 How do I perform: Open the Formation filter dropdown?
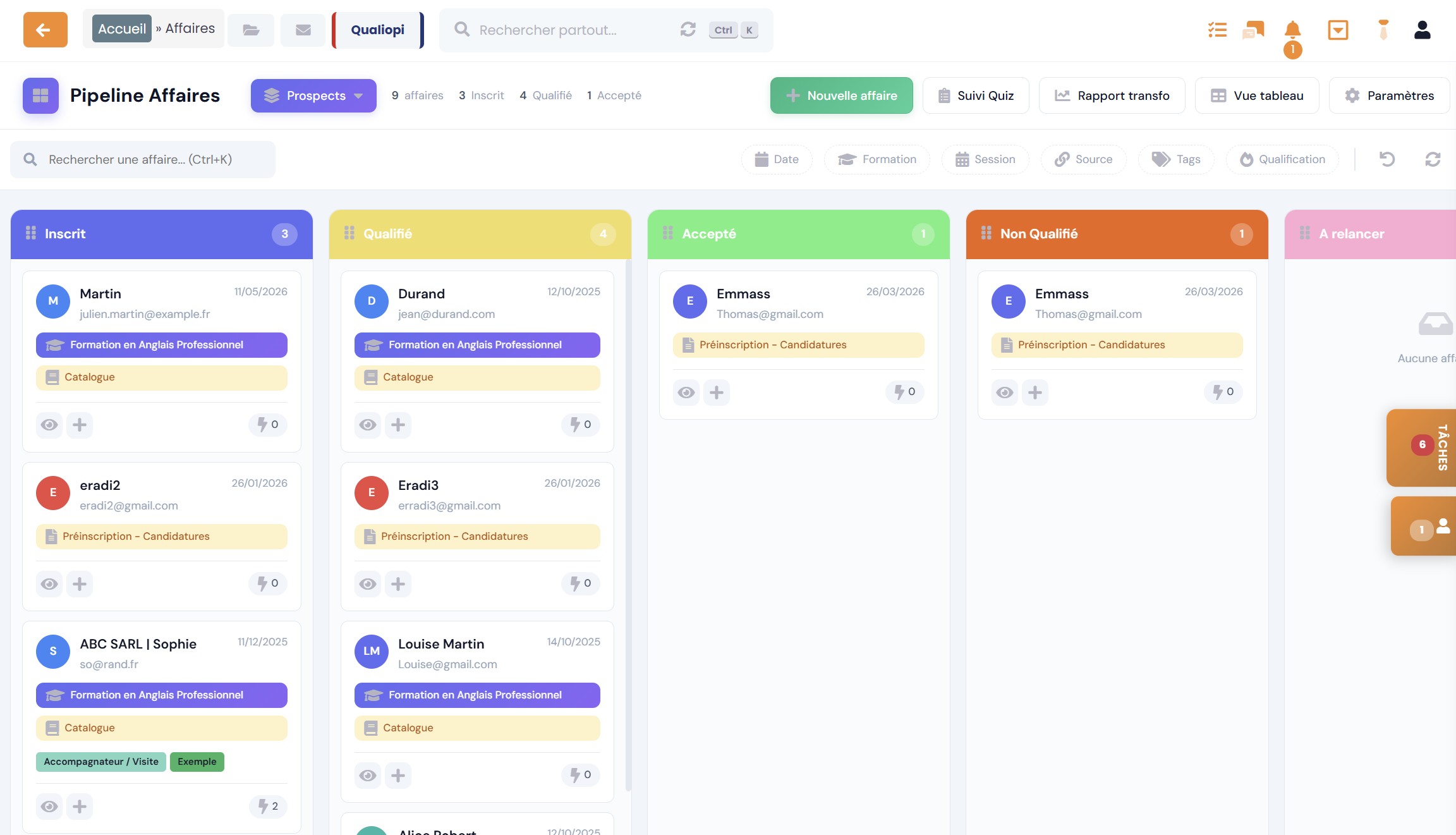pos(877,159)
